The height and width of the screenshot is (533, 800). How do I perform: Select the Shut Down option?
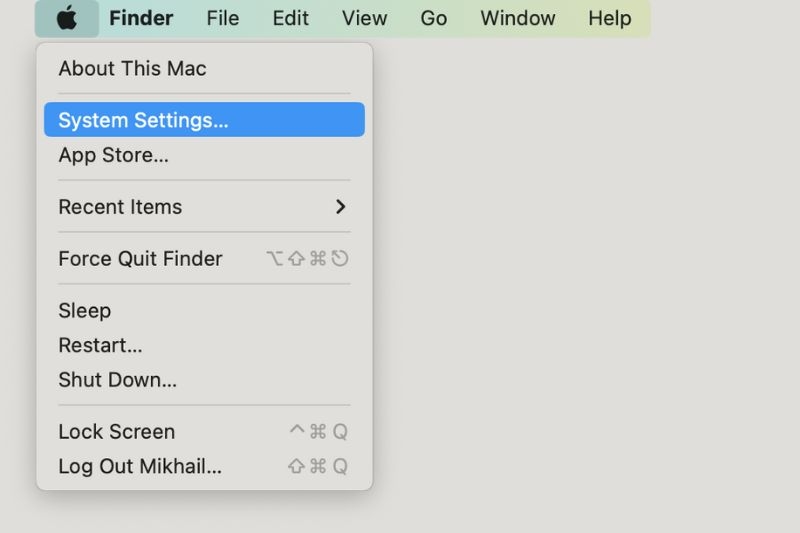(x=117, y=380)
